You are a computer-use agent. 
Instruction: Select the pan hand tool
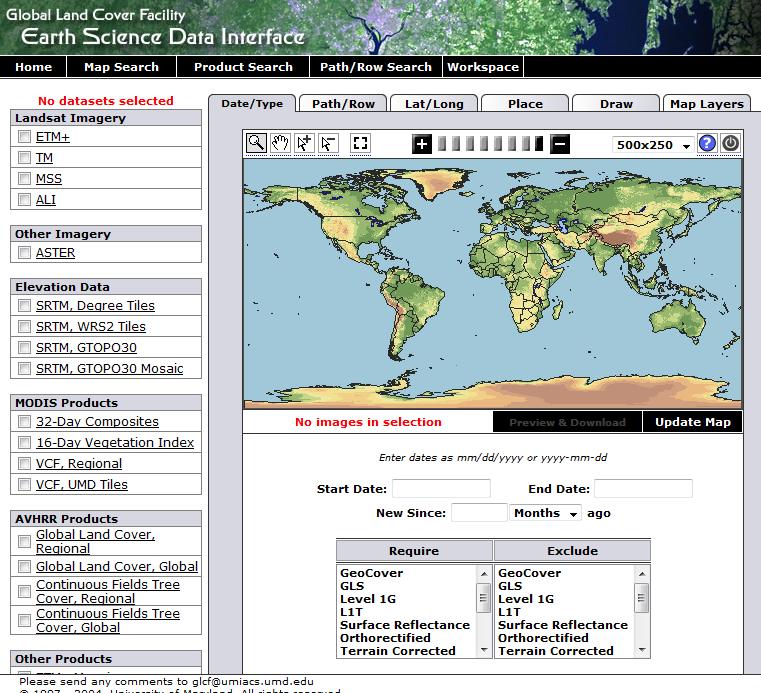coord(280,143)
